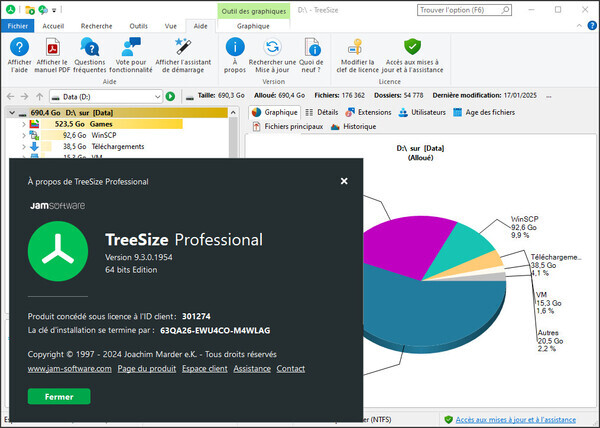This screenshot has width=600, height=428.
Task: Select the Fichiers principaux tab
Action: point(287,127)
